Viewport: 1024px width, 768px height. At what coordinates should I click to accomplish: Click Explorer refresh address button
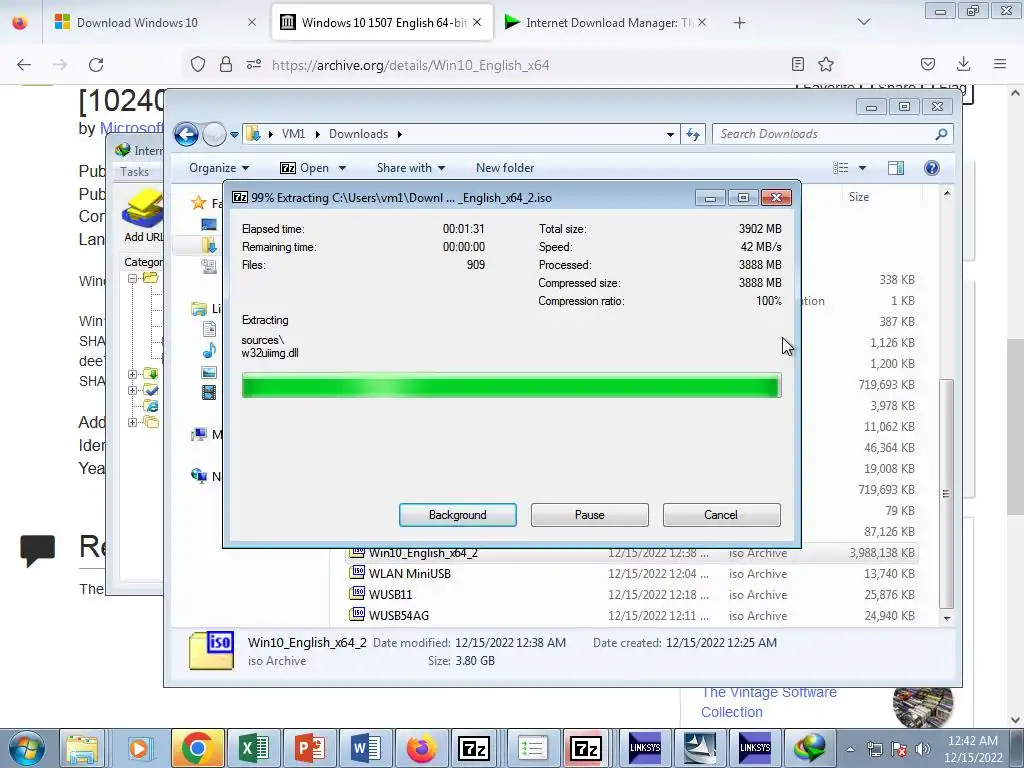click(x=693, y=135)
